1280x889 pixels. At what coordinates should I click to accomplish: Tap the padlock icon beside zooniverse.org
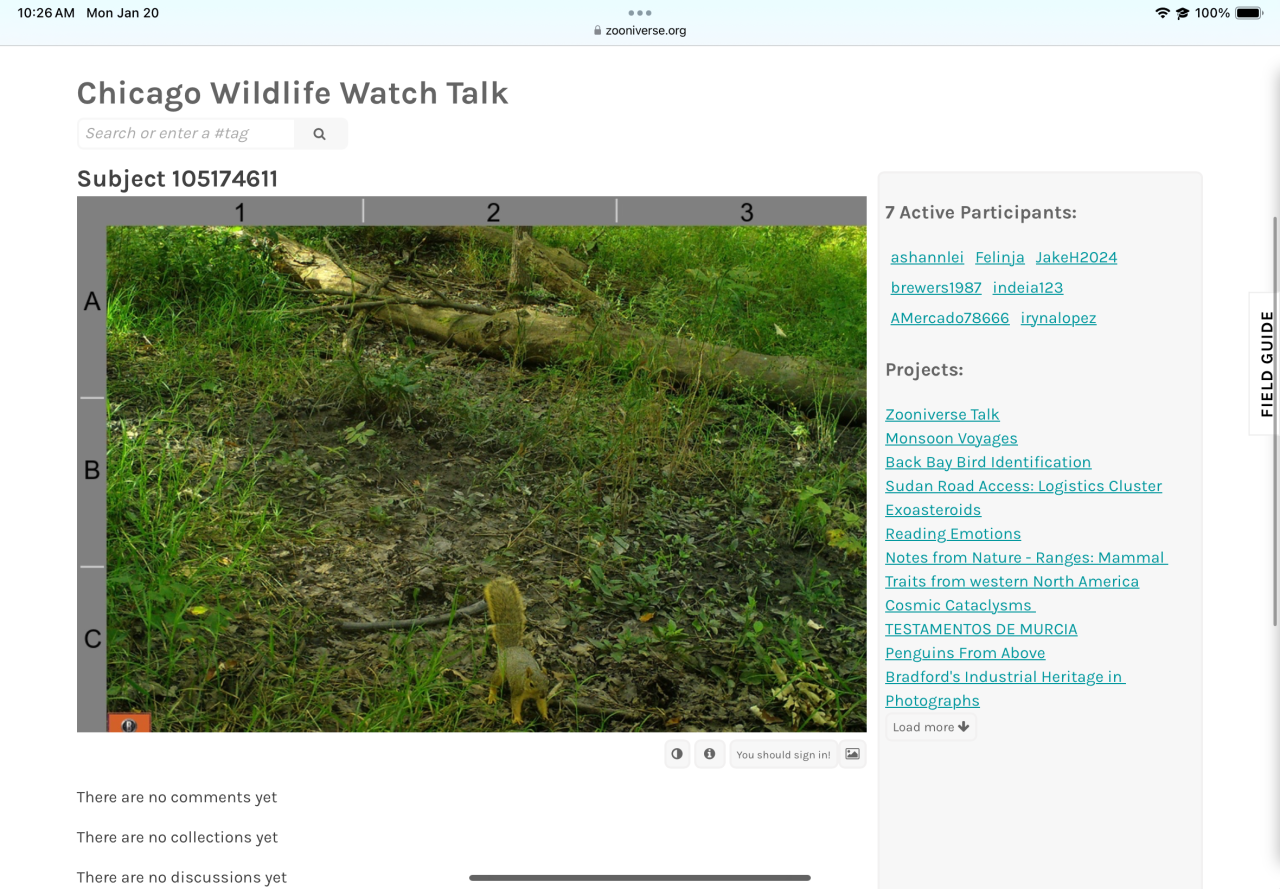point(597,30)
